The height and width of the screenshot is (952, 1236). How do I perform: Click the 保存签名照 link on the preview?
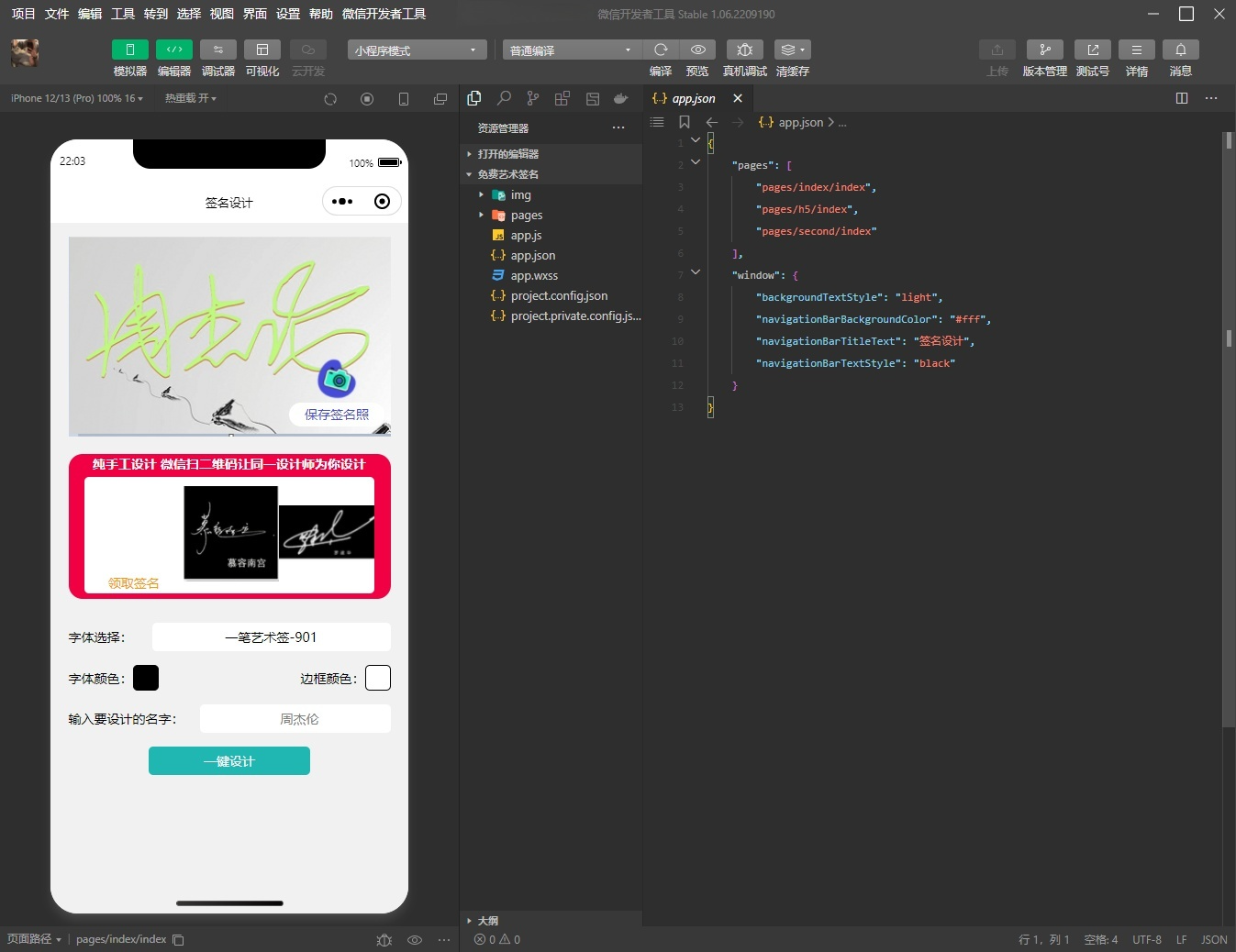(336, 415)
